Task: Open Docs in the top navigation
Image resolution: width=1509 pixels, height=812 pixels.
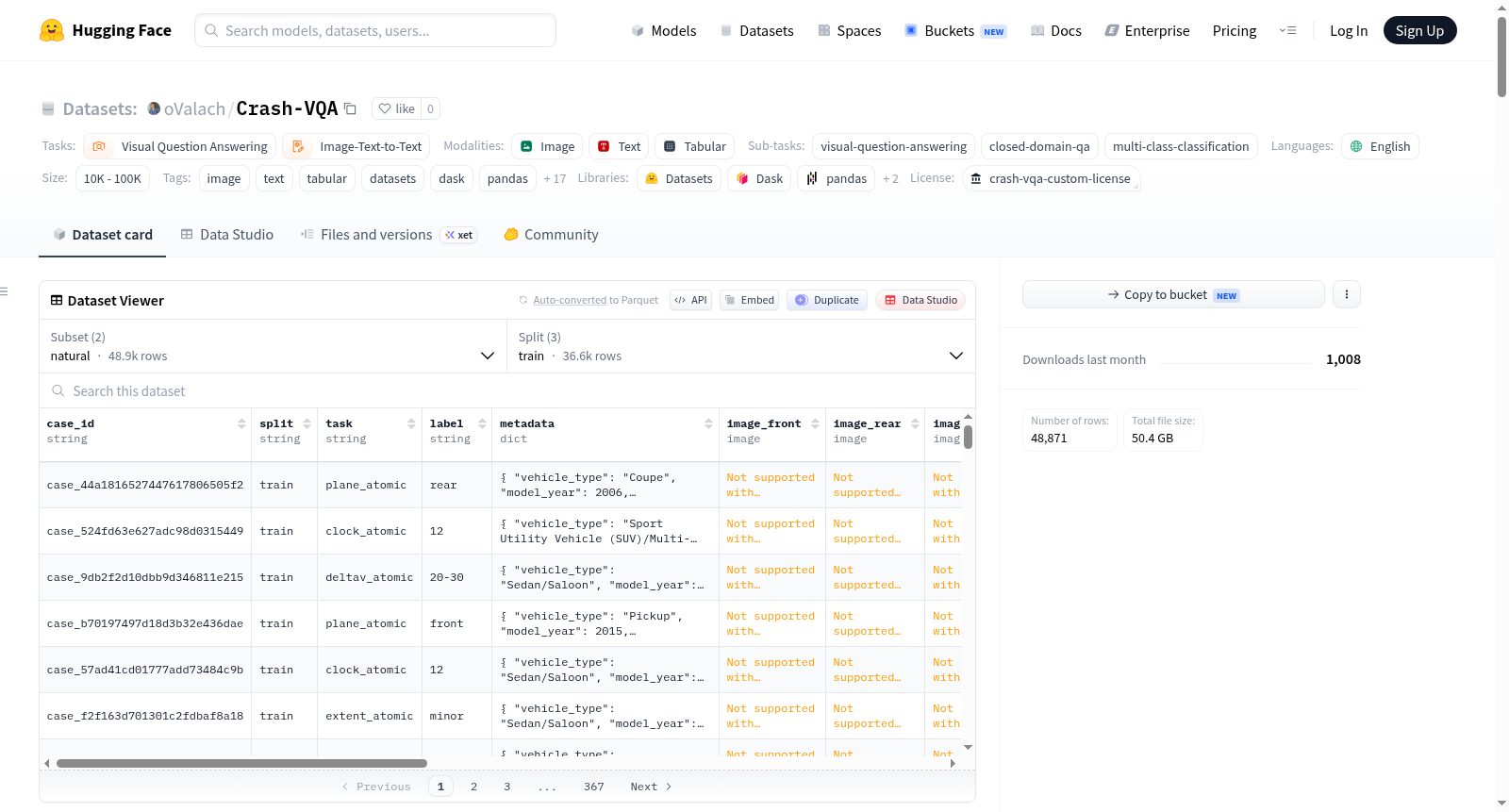Action: (x=1056, y=30)
